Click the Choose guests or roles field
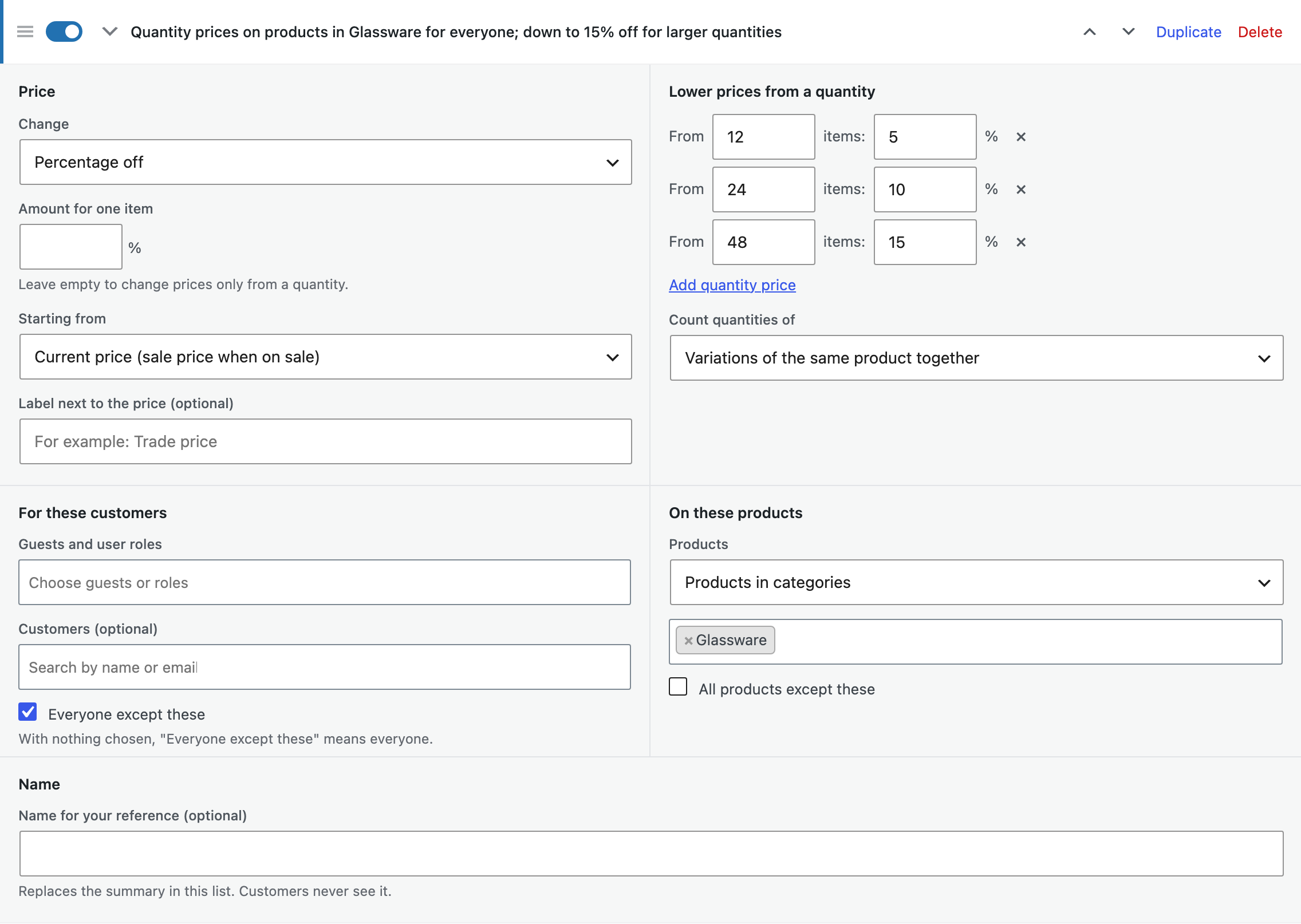This screenshot has width=1301, height=924. point(325,582)
